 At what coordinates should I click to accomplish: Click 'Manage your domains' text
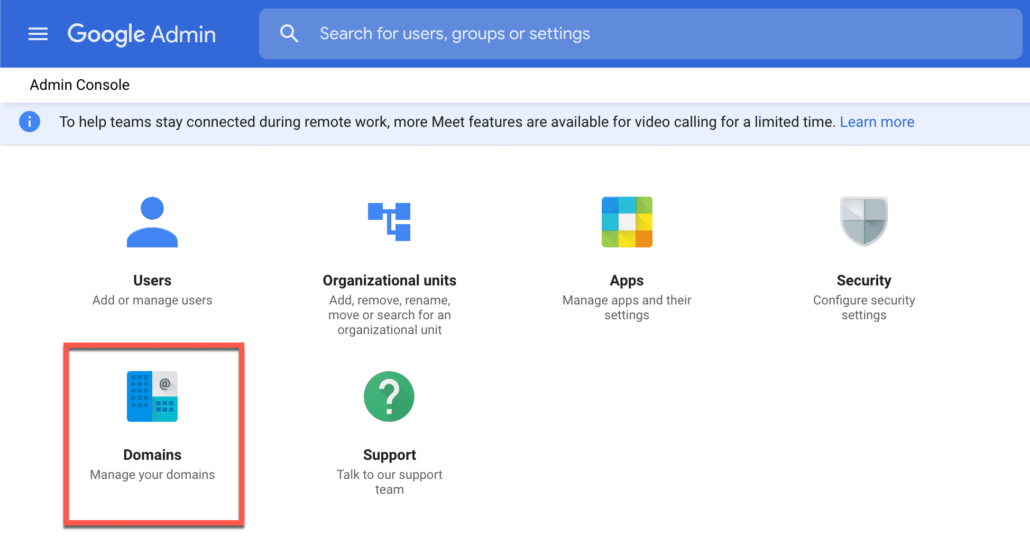tap(152, 474)
